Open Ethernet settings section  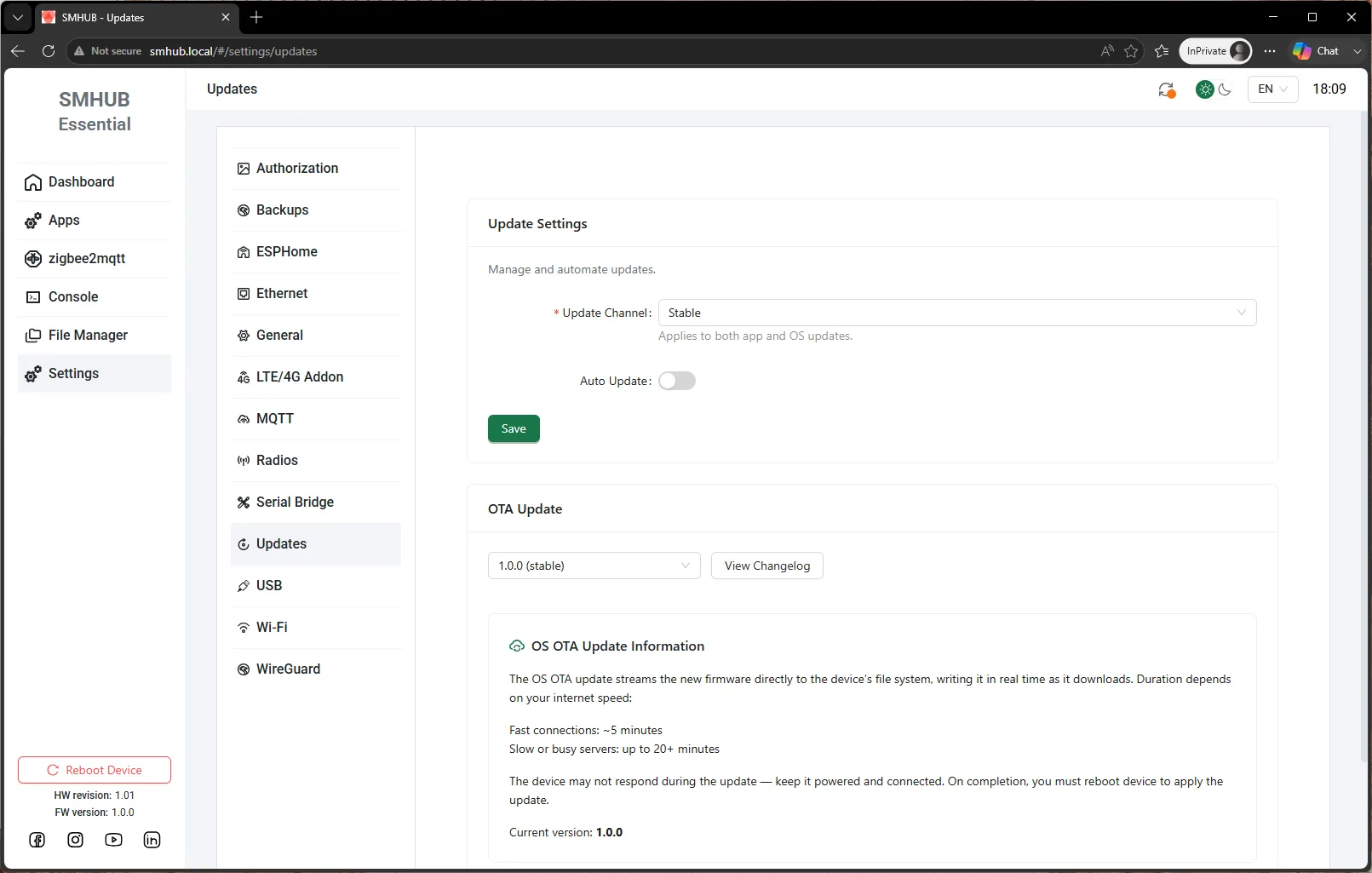pyautogui.click(x=316, y=294)
